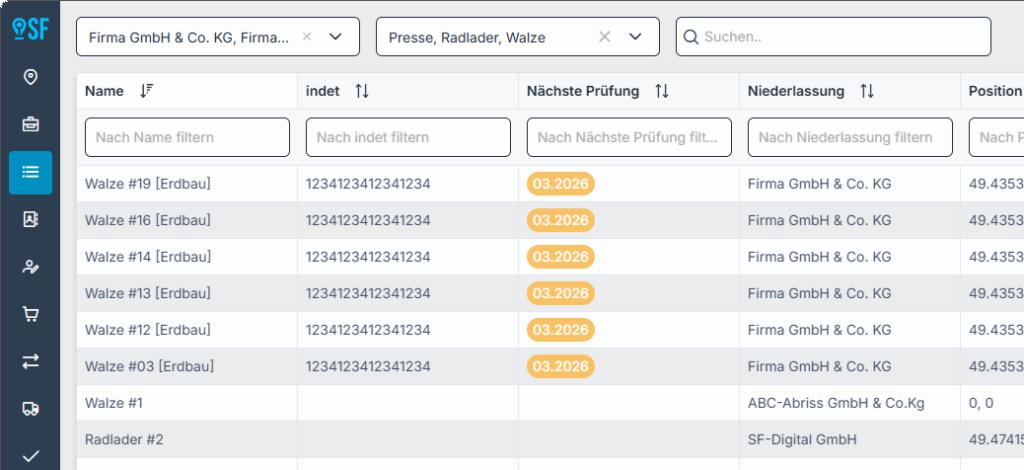
Task: Open the shopping cart sidebar icon
Action: point(30,314)
